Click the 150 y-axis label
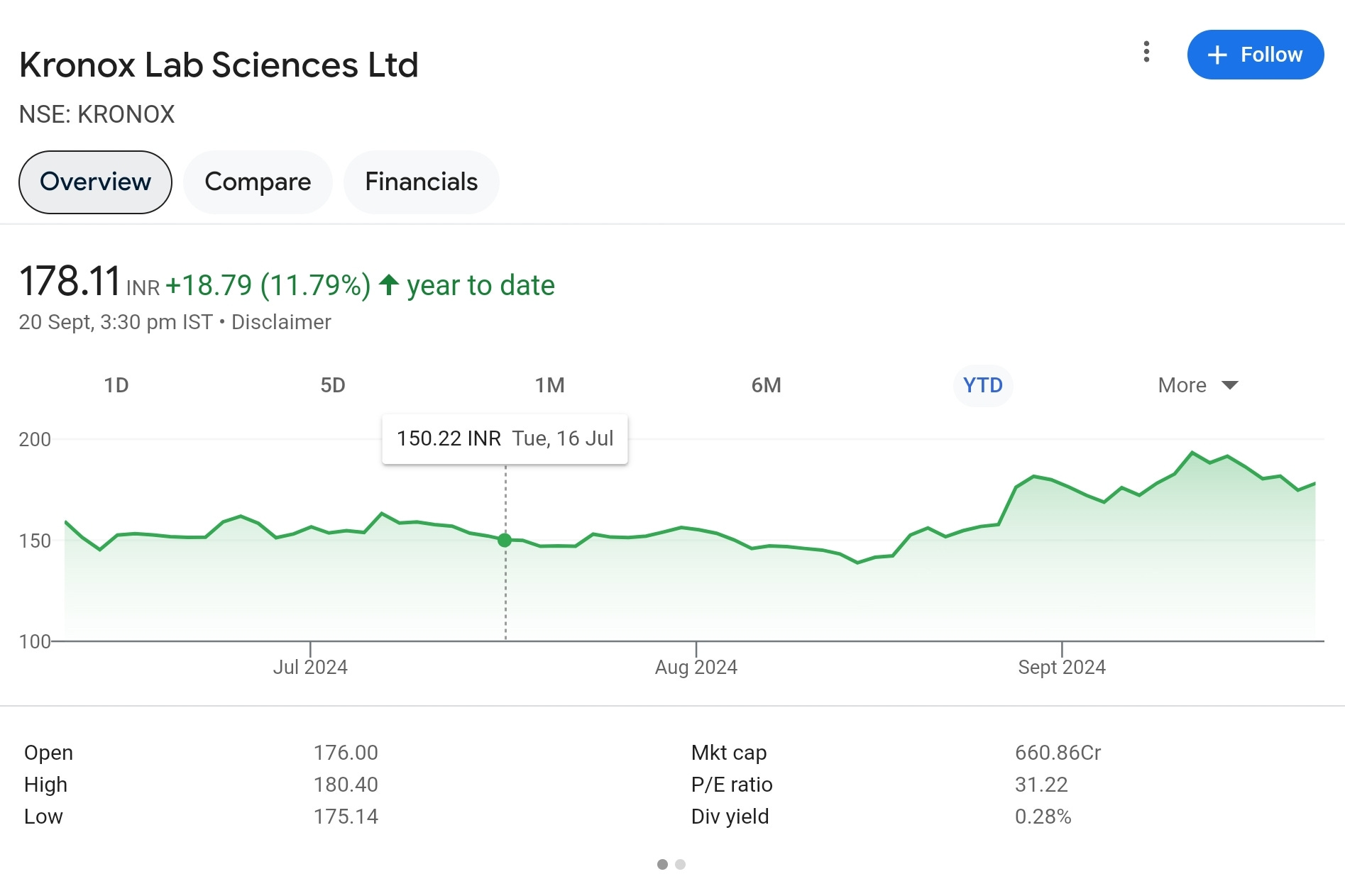This screenshot has width=1345, height=896. coord(35,541)
